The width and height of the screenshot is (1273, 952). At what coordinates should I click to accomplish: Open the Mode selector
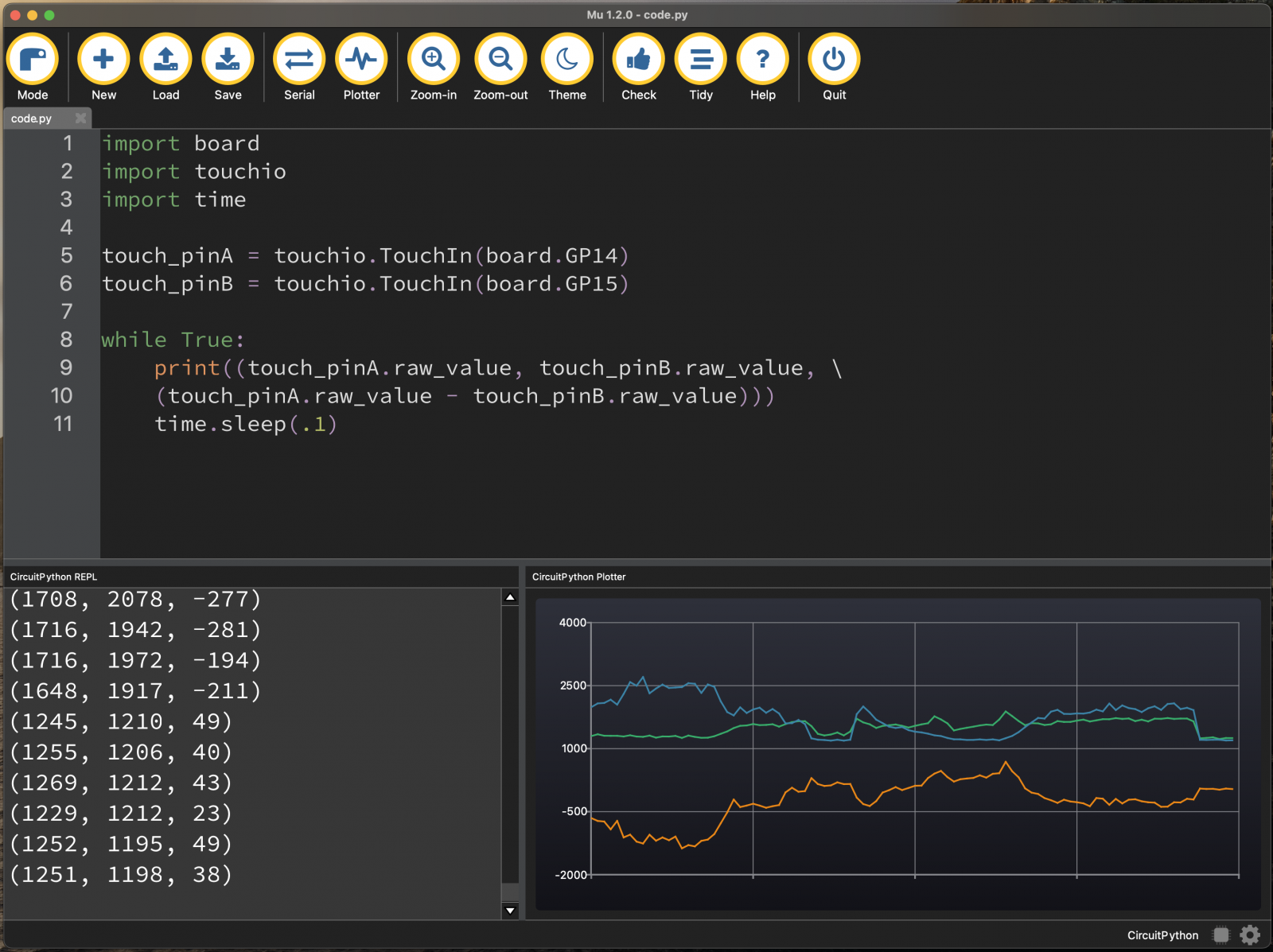pos(33,60)
